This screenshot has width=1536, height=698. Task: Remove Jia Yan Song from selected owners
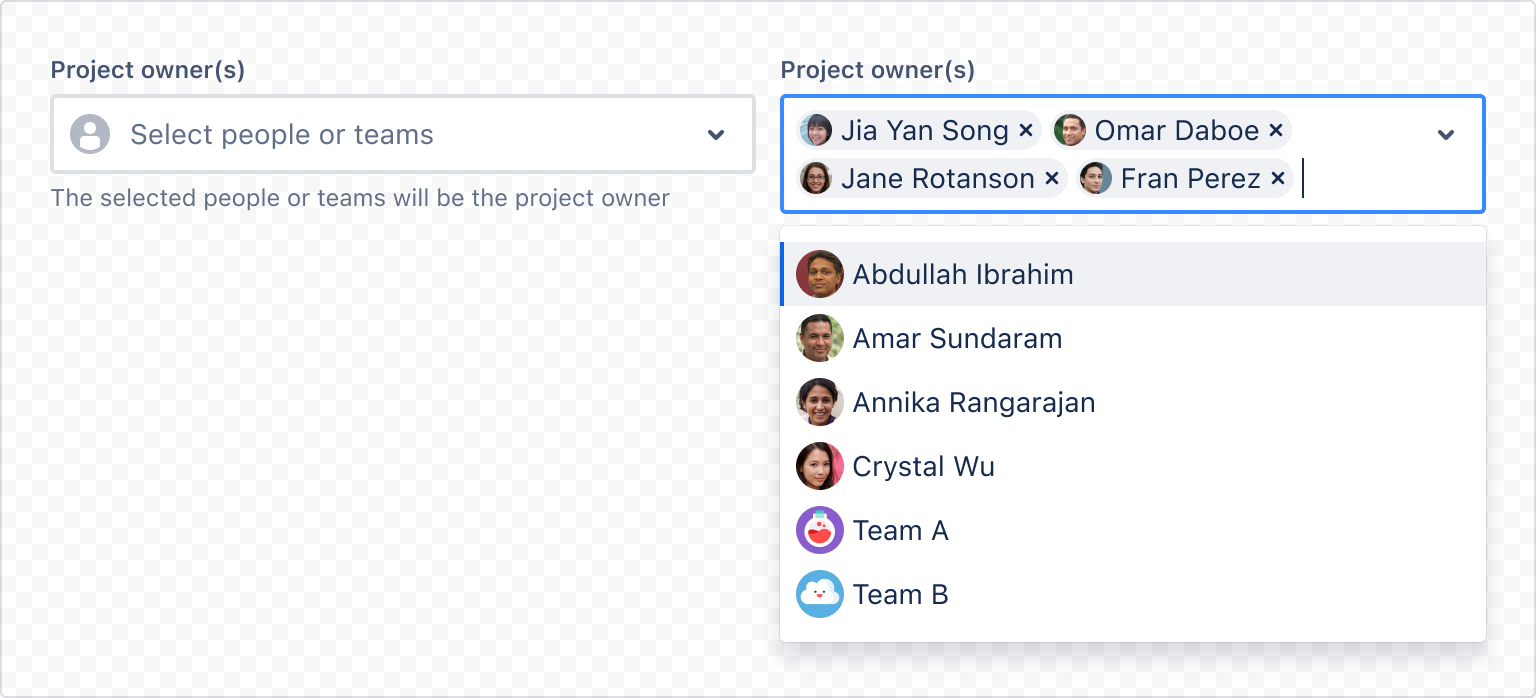point(1025,130)
